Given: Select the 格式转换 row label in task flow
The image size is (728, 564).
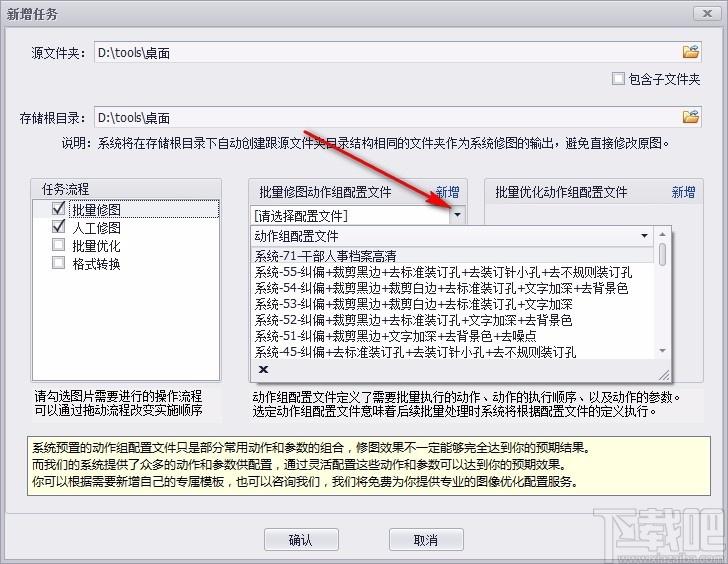Looking at the screenshot, I should click(97, 263).
